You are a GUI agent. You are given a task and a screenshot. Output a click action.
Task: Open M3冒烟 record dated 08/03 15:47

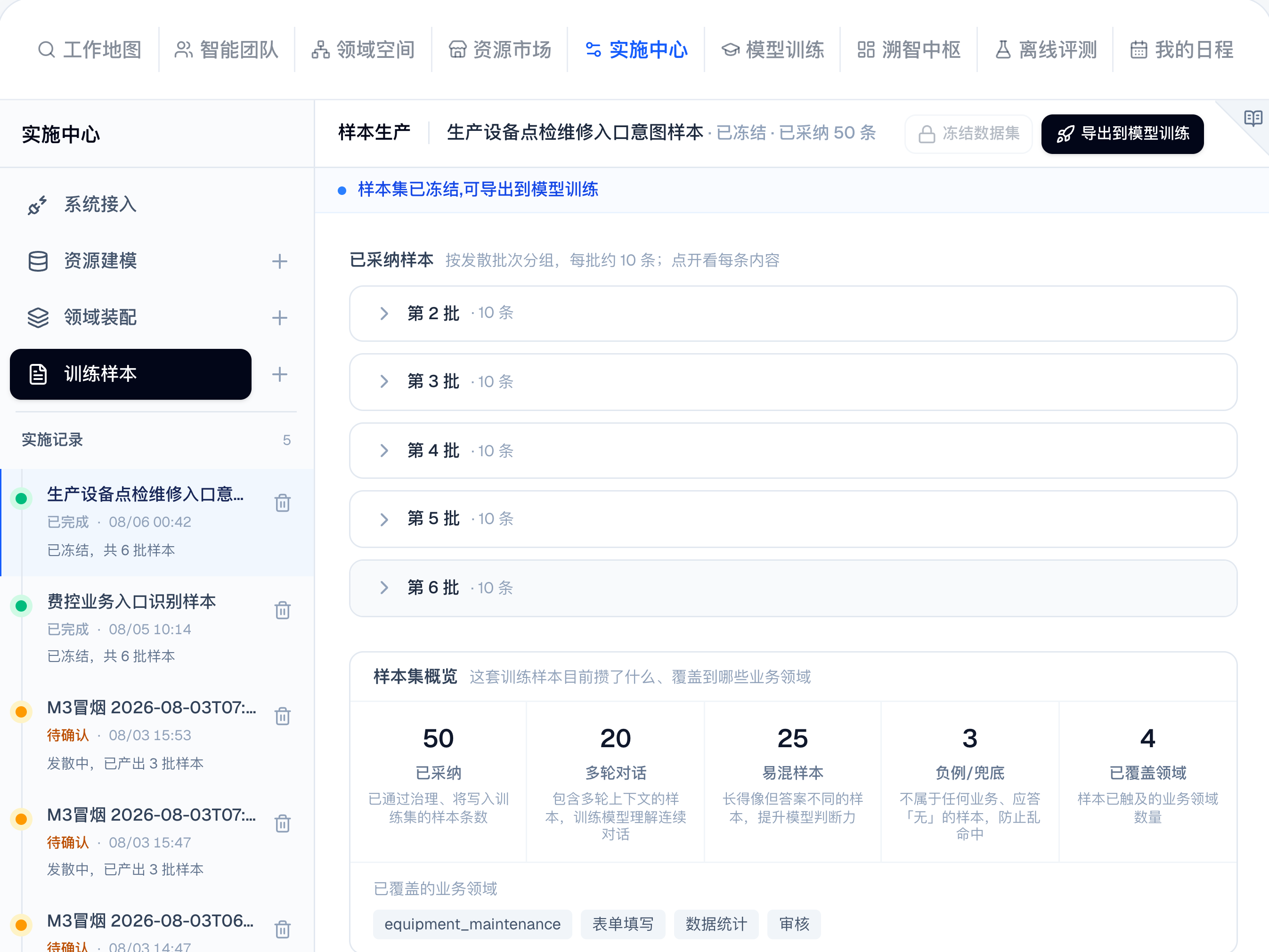(157, 842)
